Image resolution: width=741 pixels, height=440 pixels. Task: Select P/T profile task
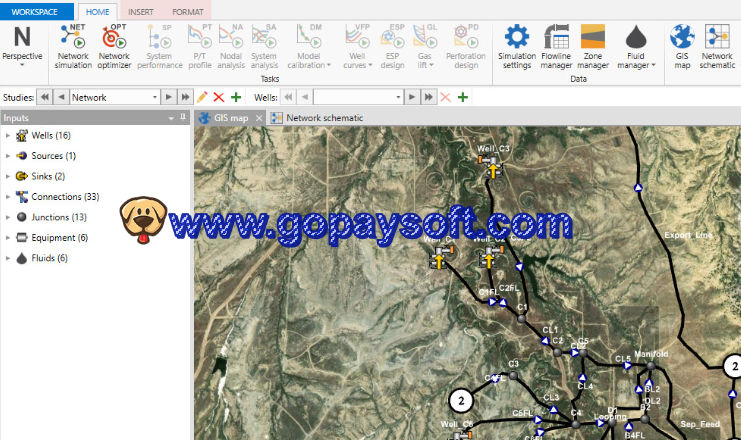click(x=200, y=46)
